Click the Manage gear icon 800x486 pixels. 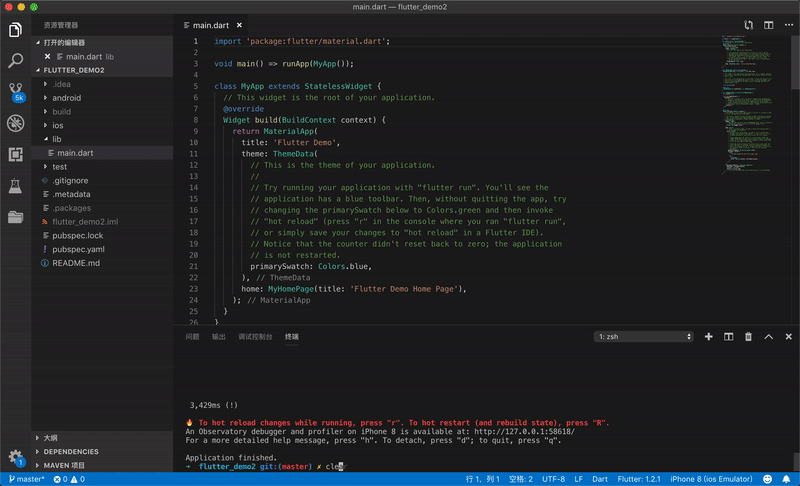point(16,456)
